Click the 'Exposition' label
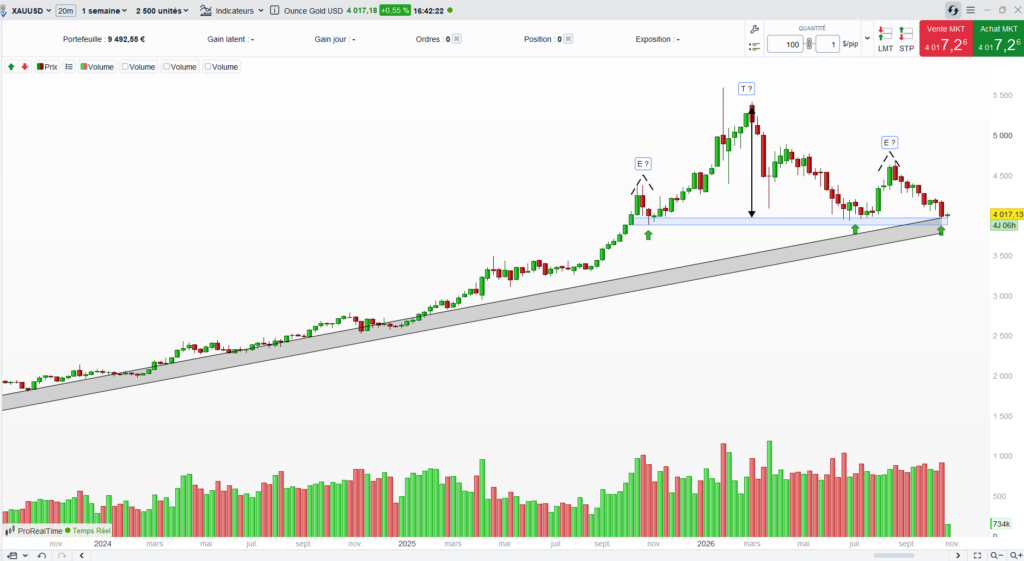The image size is (1024, 561). coord(653,39)
